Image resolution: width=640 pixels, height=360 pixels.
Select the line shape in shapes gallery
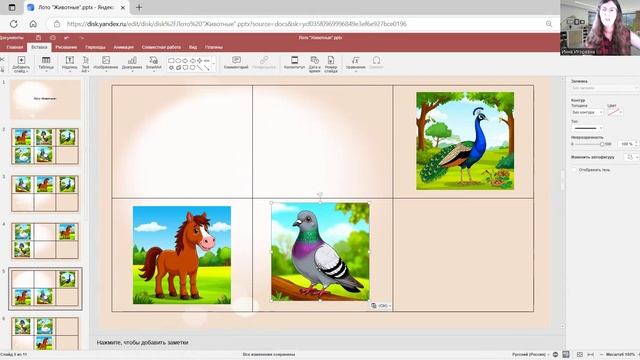click(199, 68)
